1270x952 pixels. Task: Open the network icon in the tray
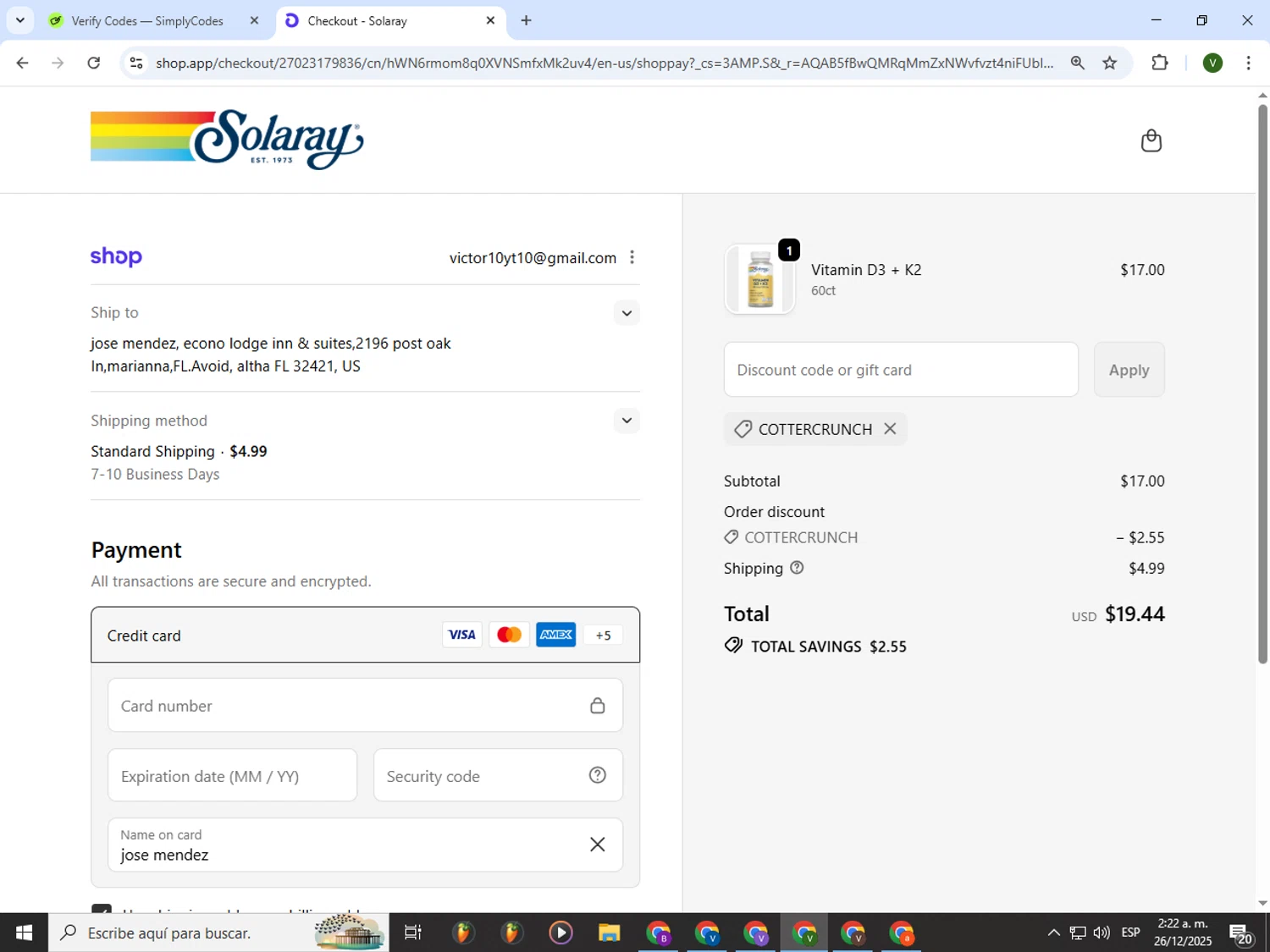click(x=1078, y=933)
